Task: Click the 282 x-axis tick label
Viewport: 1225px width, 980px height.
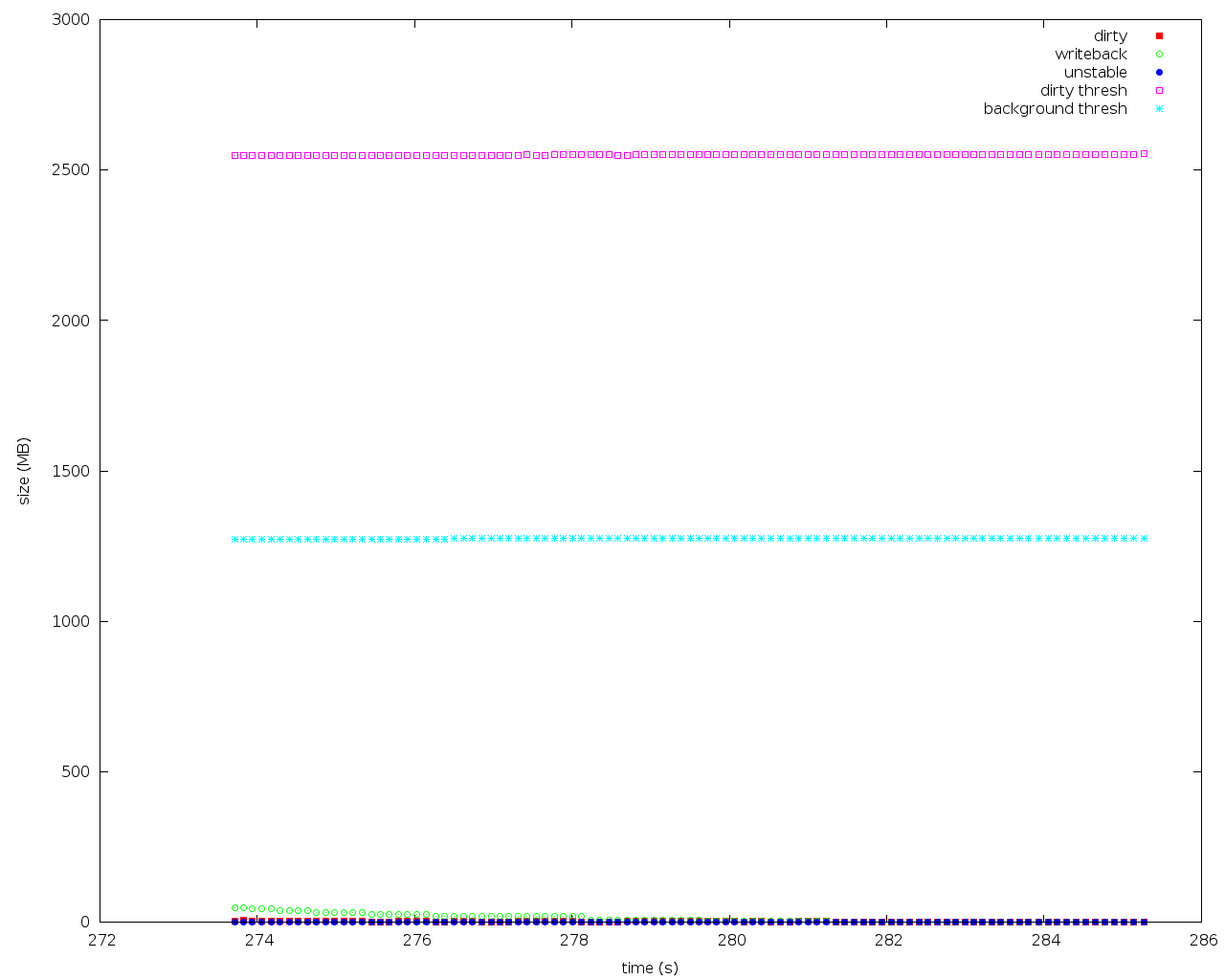Action: click(888, 940)
